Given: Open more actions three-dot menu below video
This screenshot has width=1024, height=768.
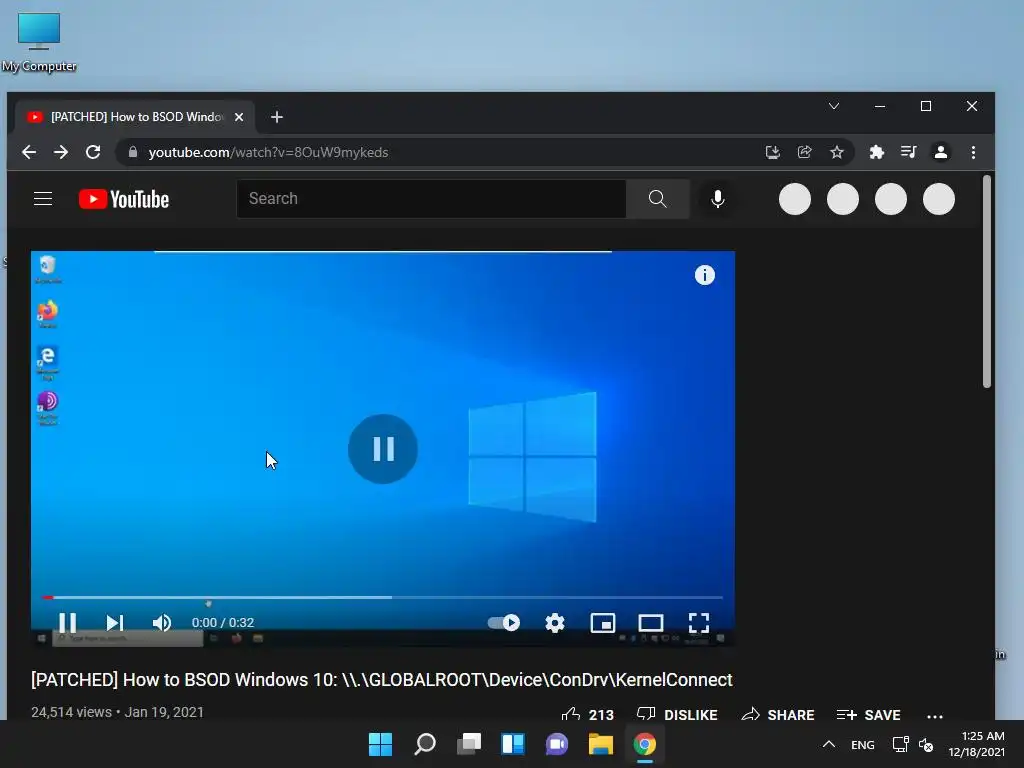Looking at the screenshot, I should 935,716.
